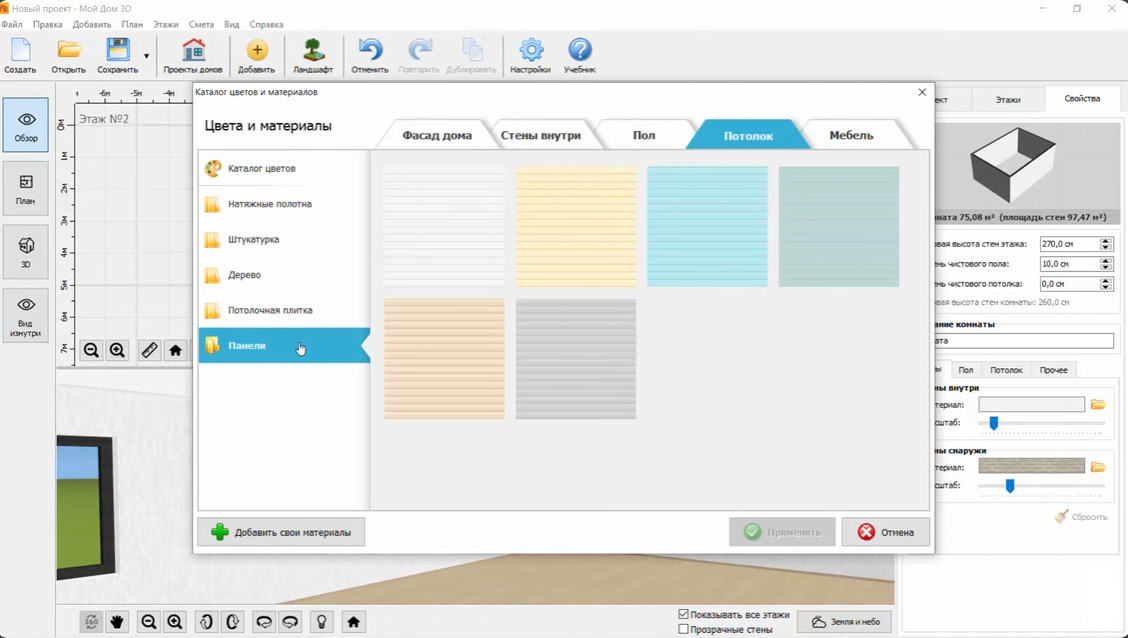The image size is (1128, 638).
Task: Select the hand pan tool in 3D toolbar
Action: pos(117,622)
